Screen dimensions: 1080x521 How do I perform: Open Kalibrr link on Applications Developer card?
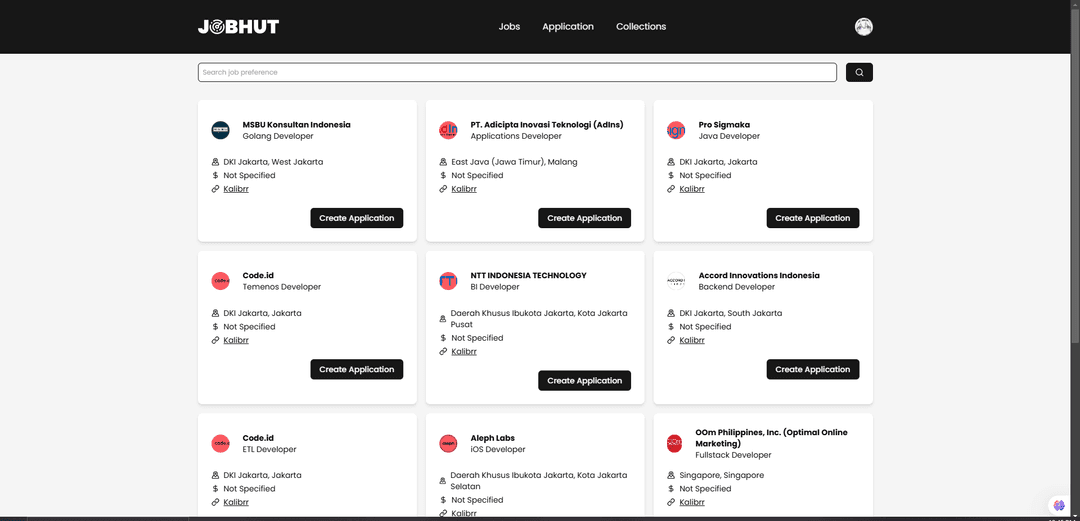point(464,189)
